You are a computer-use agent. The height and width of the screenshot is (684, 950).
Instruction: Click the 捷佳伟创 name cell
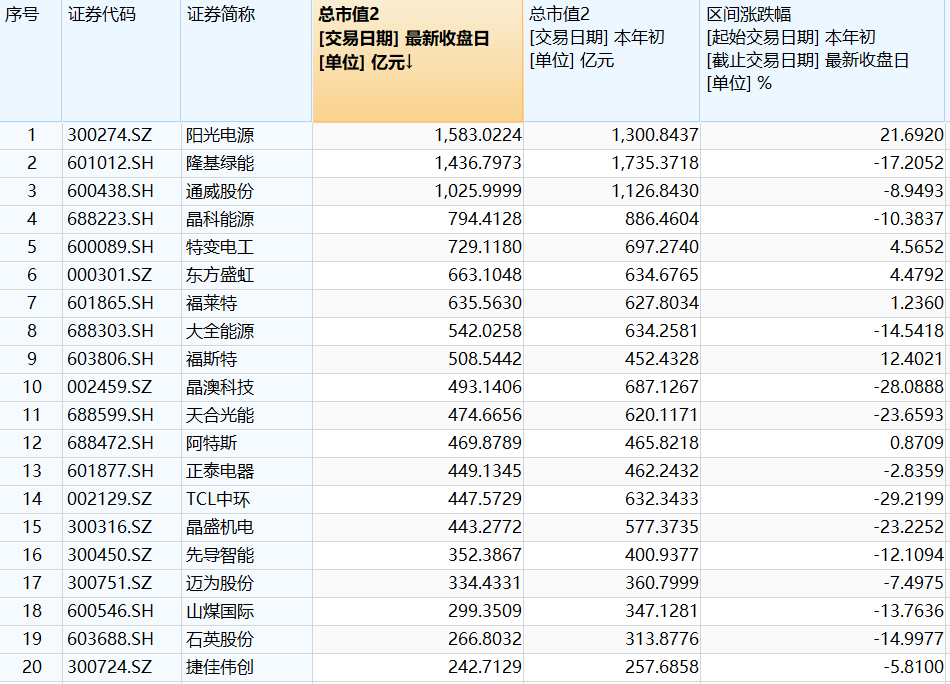tap(220, 667)
